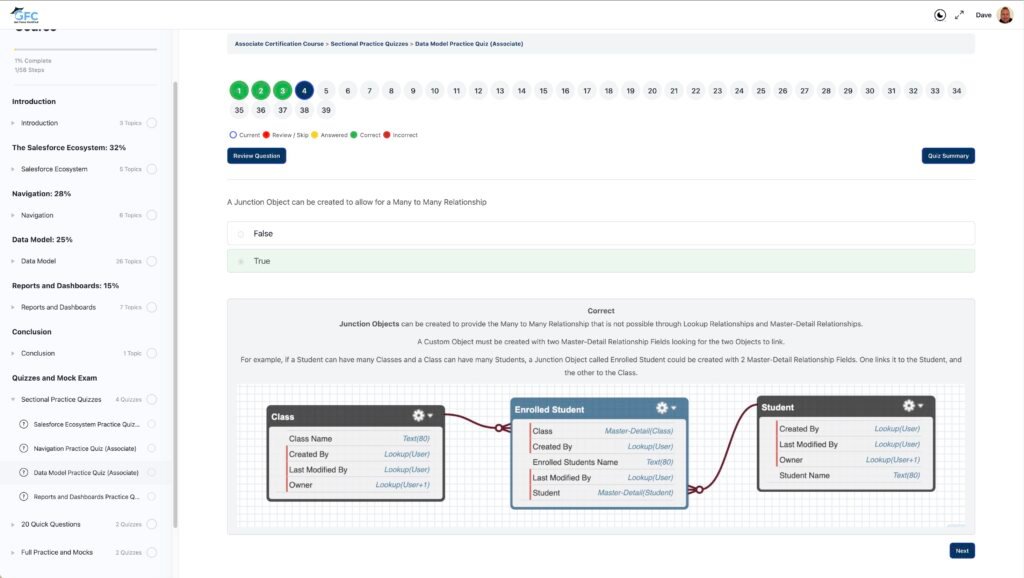Click the Master-Detail(Student) field type
The height and width of the screenshot is (578, 1024).
pos(635,493)
